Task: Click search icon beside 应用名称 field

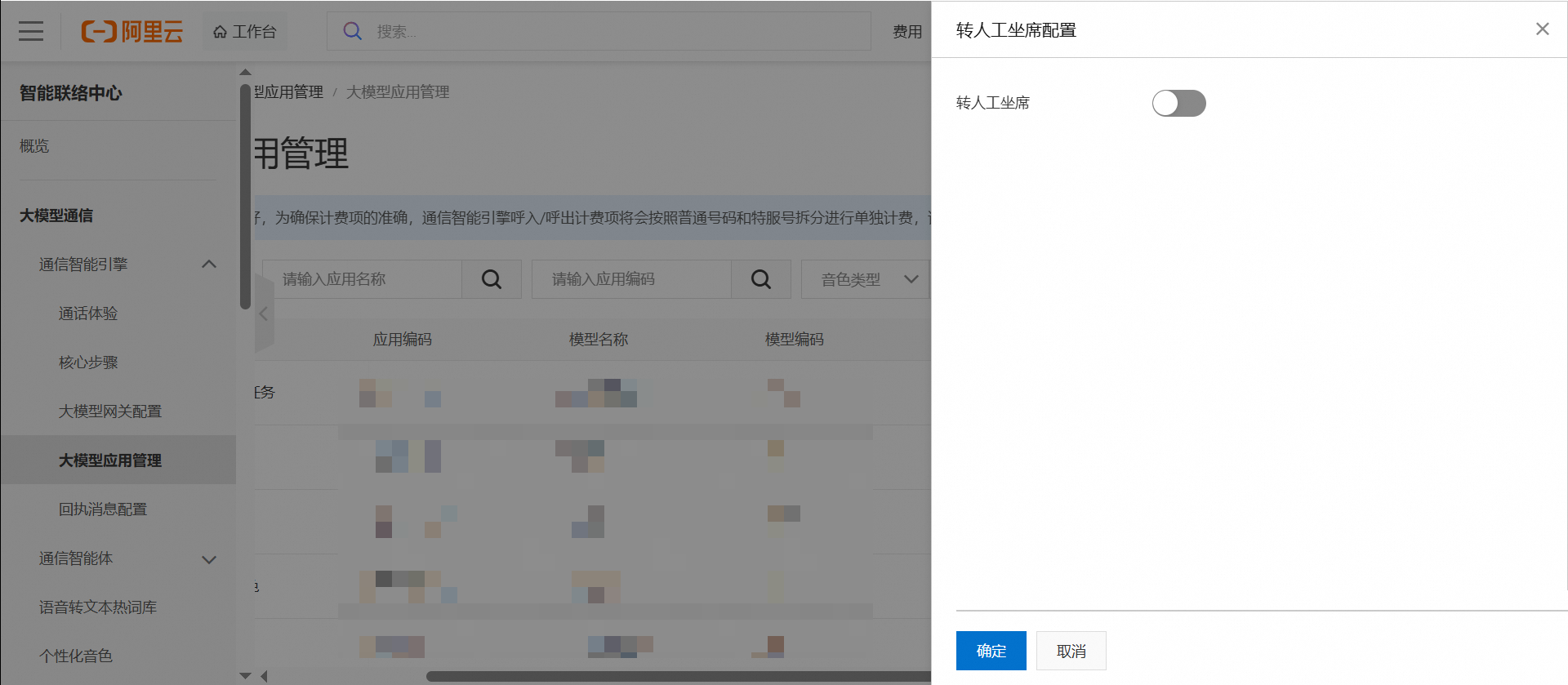Action: click(492, 279)
